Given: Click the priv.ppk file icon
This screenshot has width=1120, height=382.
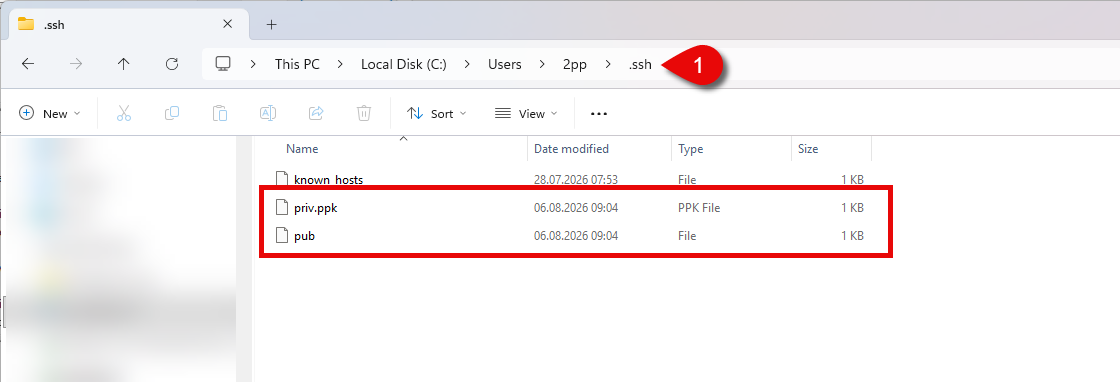Looking at the screenshot, I should pyautogui.click(x=282, y=208).
